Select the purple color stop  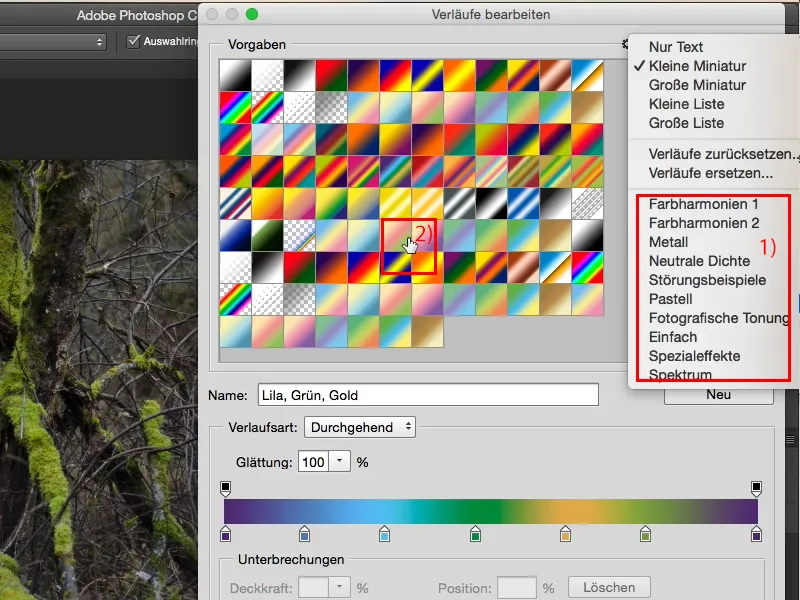pyautogui.click(x=225, y=534)
